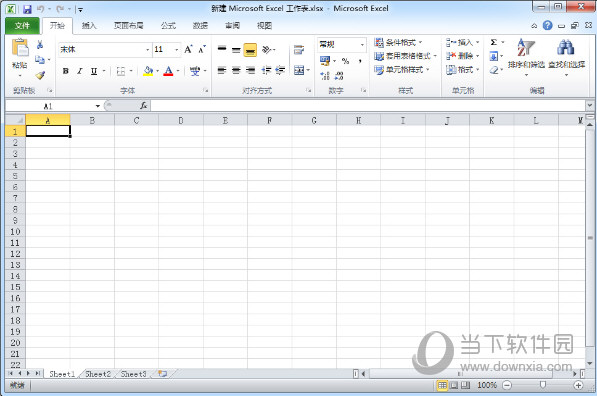Click the Insert Function fx icon

tap(143, 105)
